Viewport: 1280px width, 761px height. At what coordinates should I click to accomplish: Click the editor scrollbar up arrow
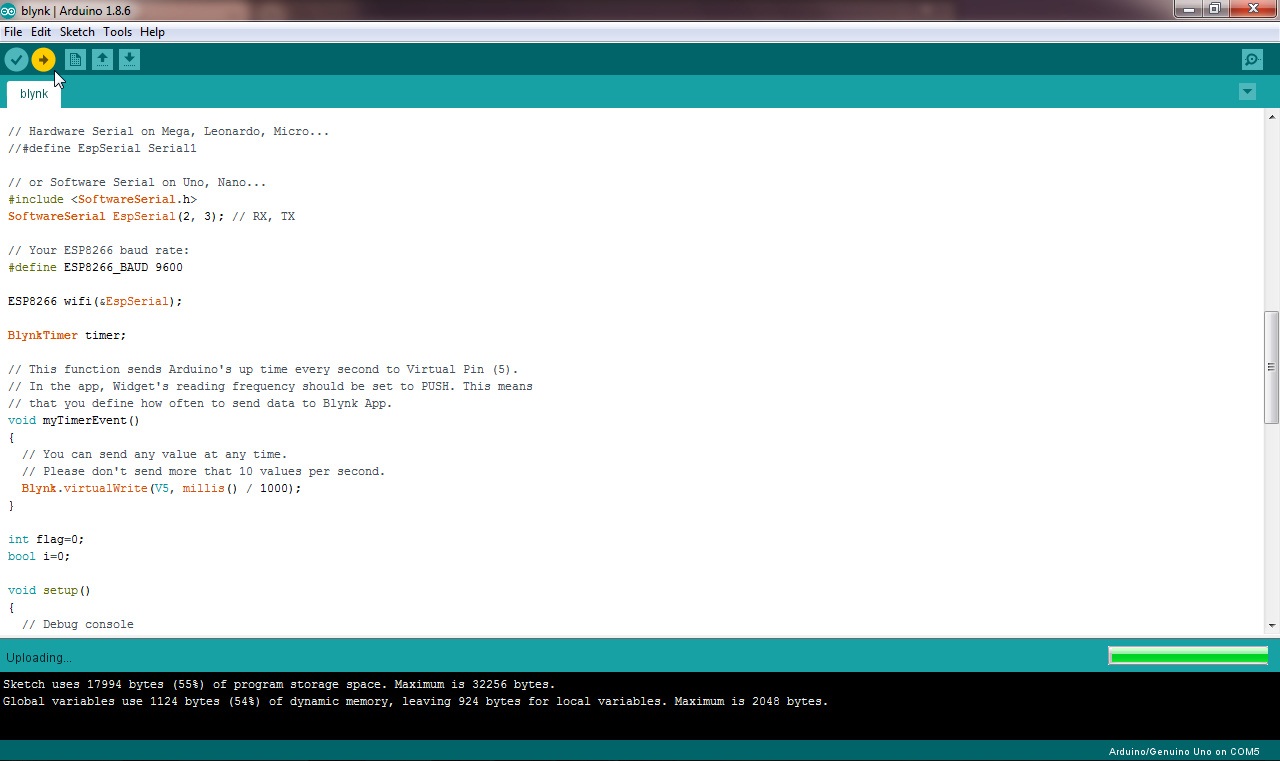tap(1272, 115)
